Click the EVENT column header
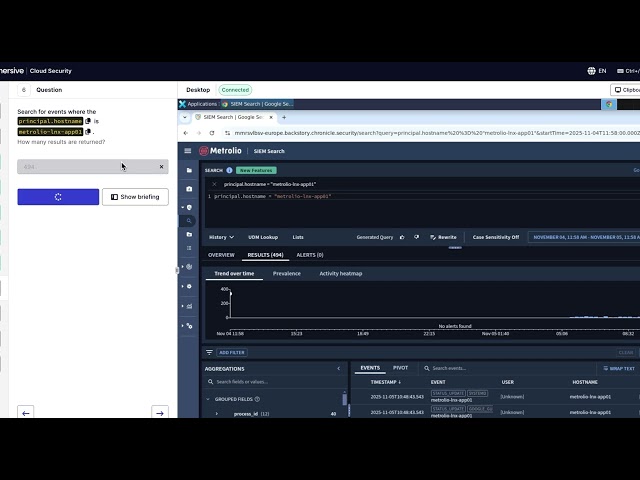Image resolution: width=640 pixels, height=480 pixels. click(438, 382)
